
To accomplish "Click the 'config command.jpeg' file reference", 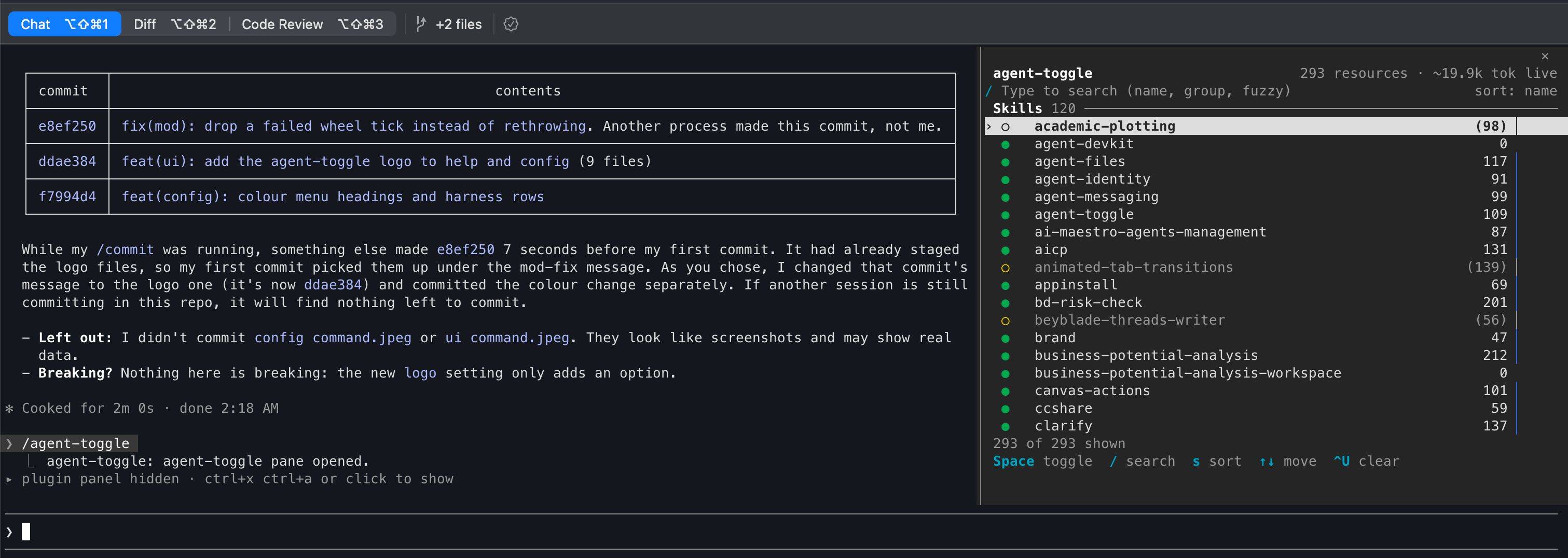I will [333, 338].
